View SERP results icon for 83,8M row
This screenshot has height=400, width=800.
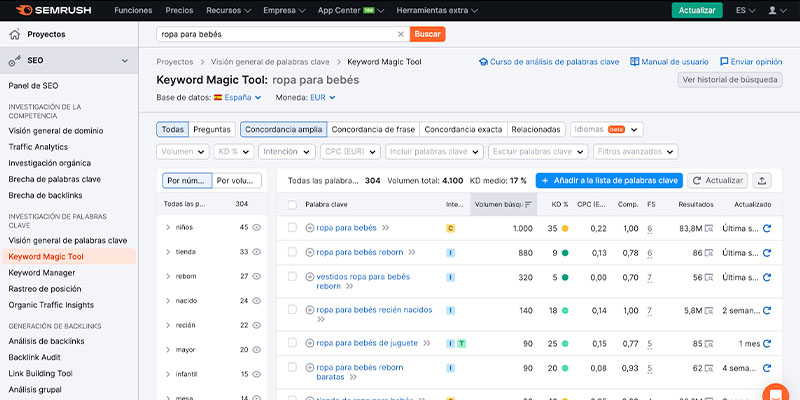708,229
